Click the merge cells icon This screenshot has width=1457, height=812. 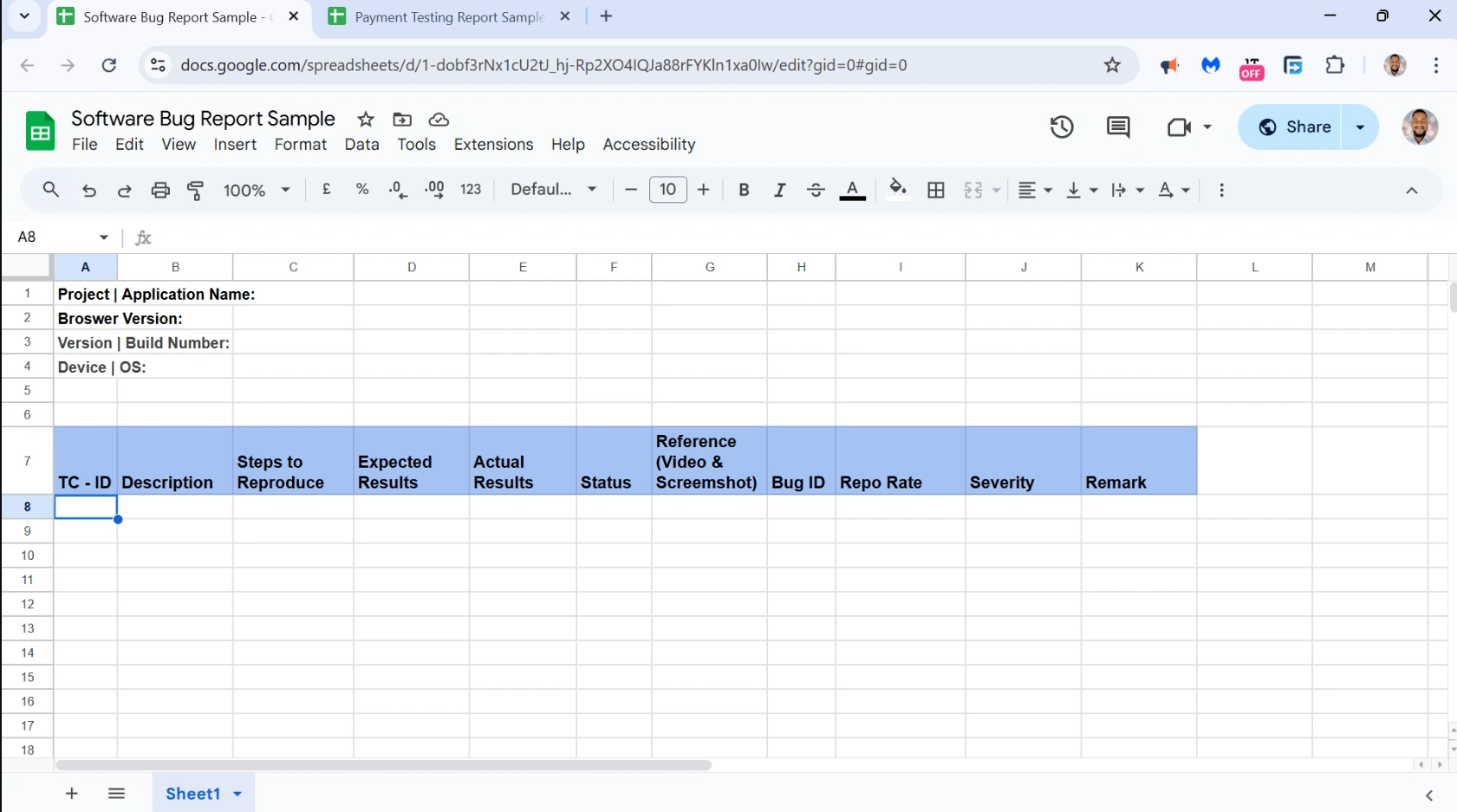[x=973, y=190]
